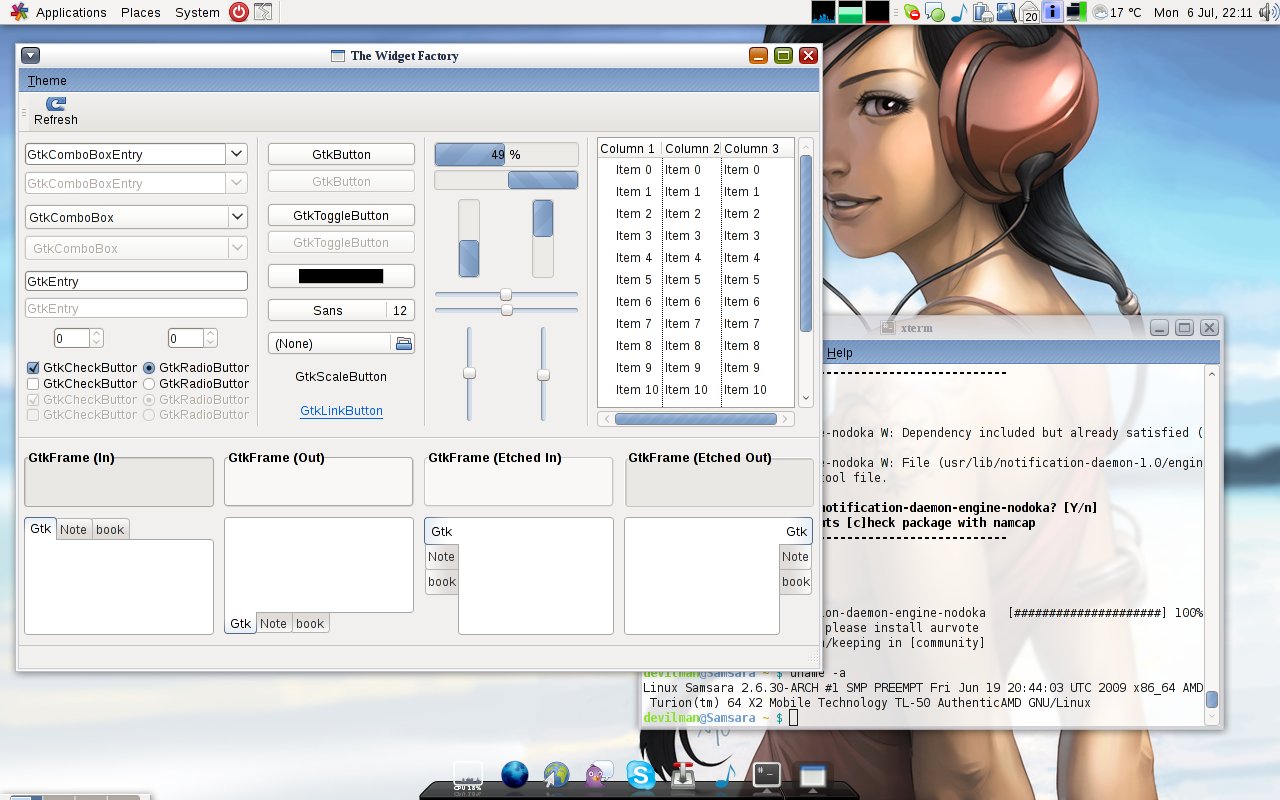Click the CPU 18% monitor in the dock
1280x800 pixels.
[x=468, y=775]
